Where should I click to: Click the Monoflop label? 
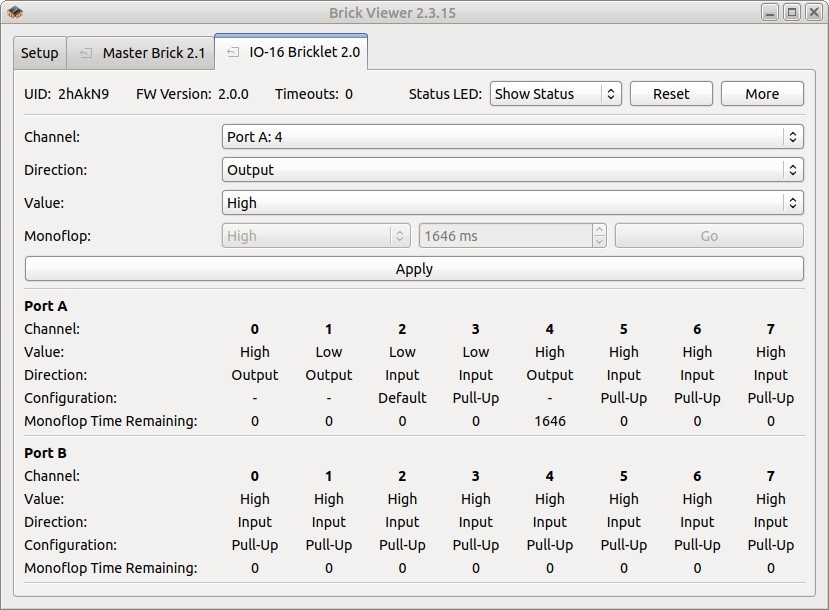pyautogui.click(x=57, y=236)
